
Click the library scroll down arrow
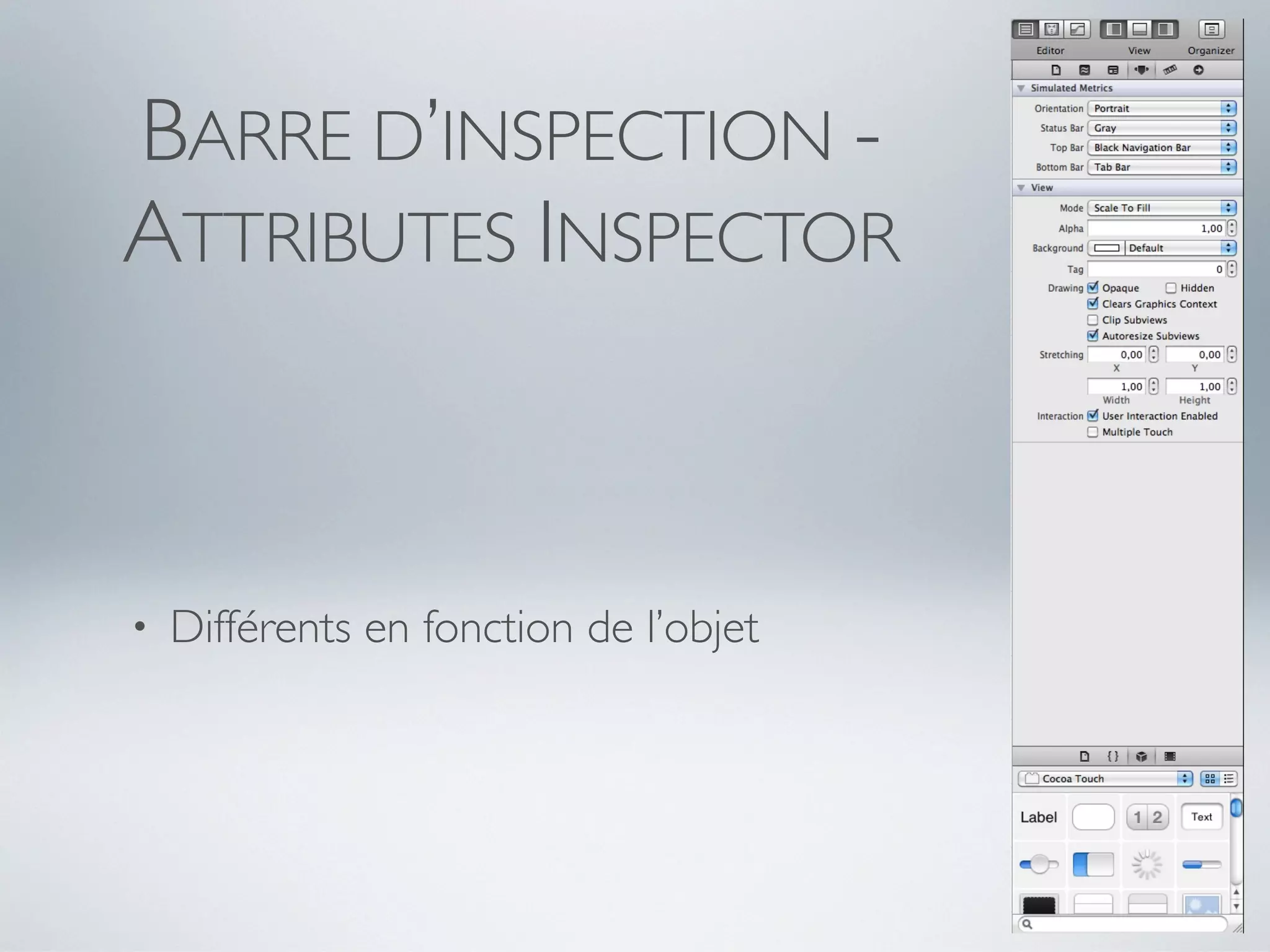tap(1236, 906)
